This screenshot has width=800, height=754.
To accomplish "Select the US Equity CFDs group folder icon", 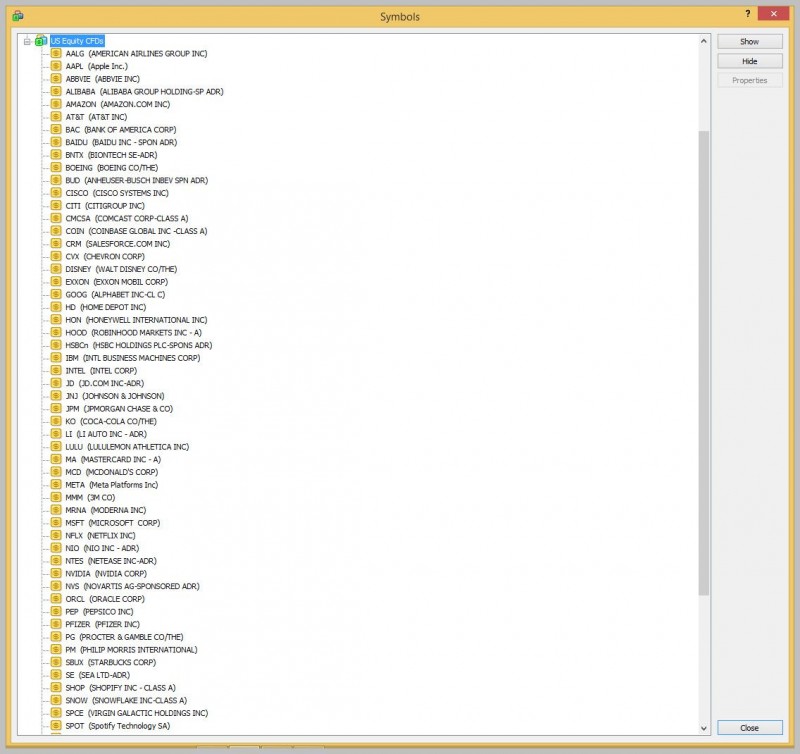I will 41,41.
